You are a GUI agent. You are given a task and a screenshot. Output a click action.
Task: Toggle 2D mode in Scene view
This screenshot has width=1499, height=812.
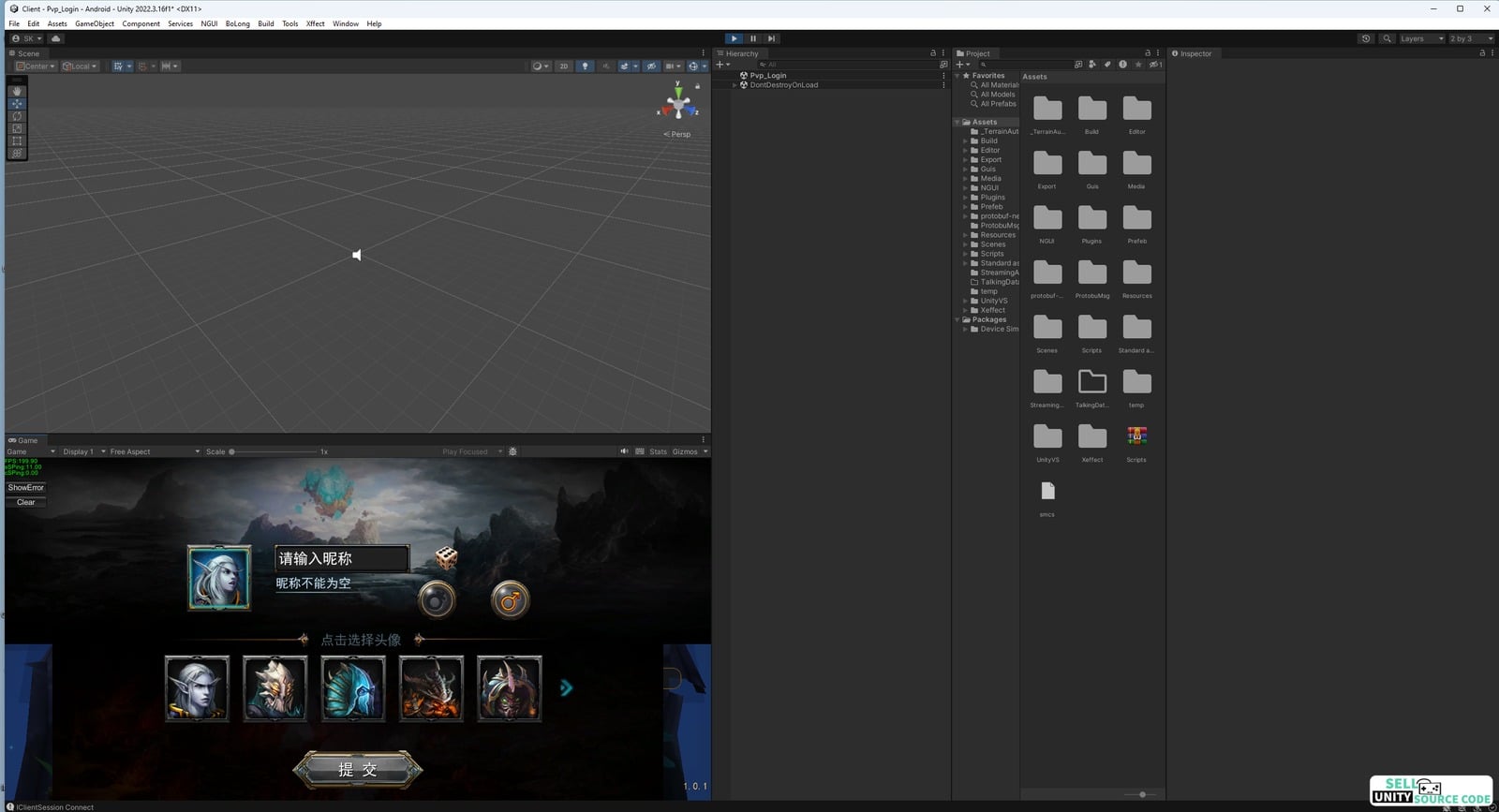563,66
